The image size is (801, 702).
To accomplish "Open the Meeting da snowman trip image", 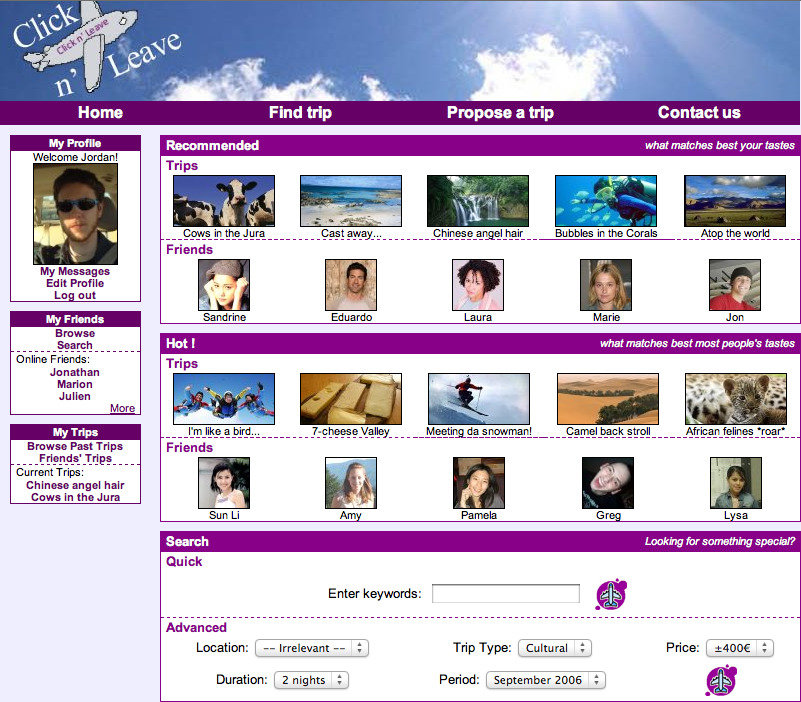I will point(479,399).
